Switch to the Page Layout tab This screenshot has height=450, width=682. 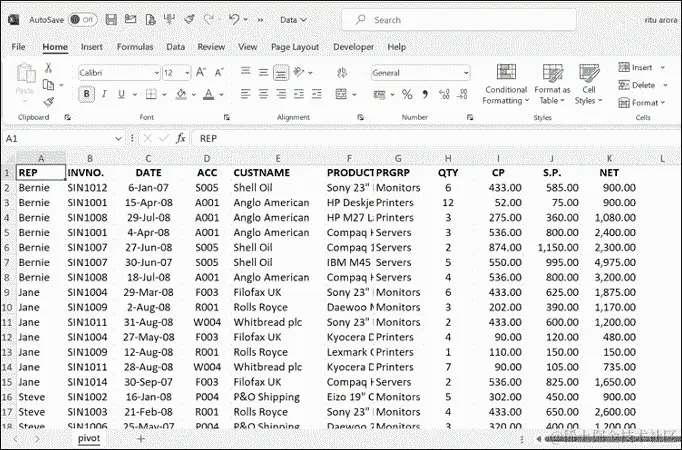click(295, 47)
